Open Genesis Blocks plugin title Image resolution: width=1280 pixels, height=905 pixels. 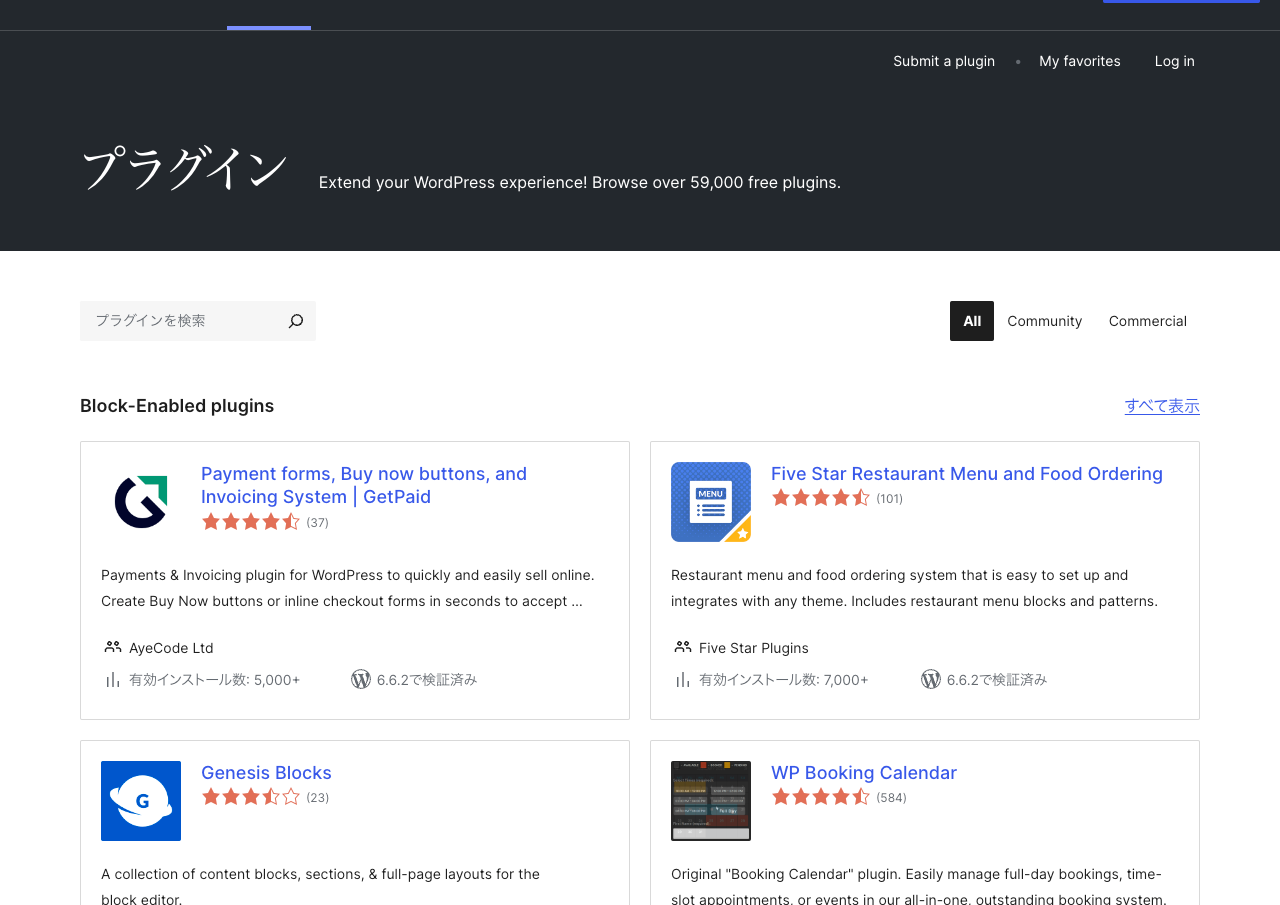coord(266,773)
